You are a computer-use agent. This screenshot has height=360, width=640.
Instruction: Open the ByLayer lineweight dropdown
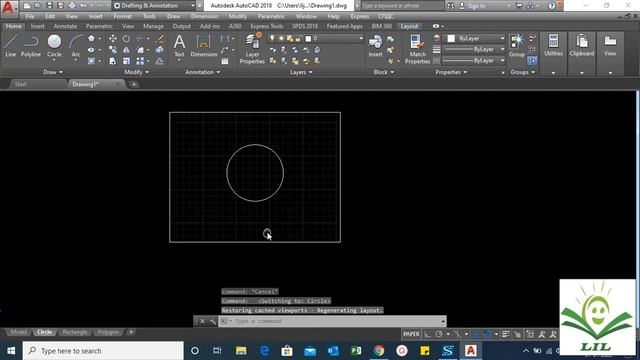474,49
